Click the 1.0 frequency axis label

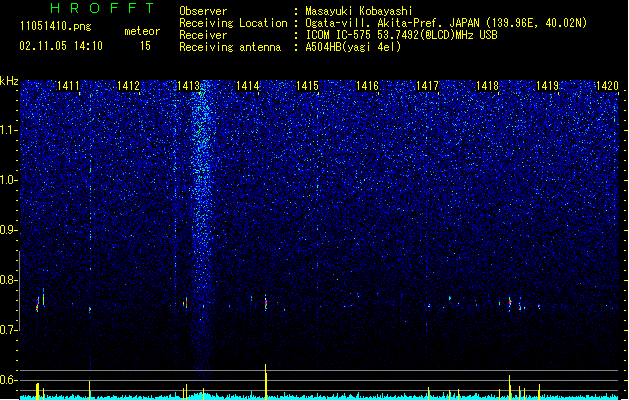pyautogui.click(x=9, y=180)
